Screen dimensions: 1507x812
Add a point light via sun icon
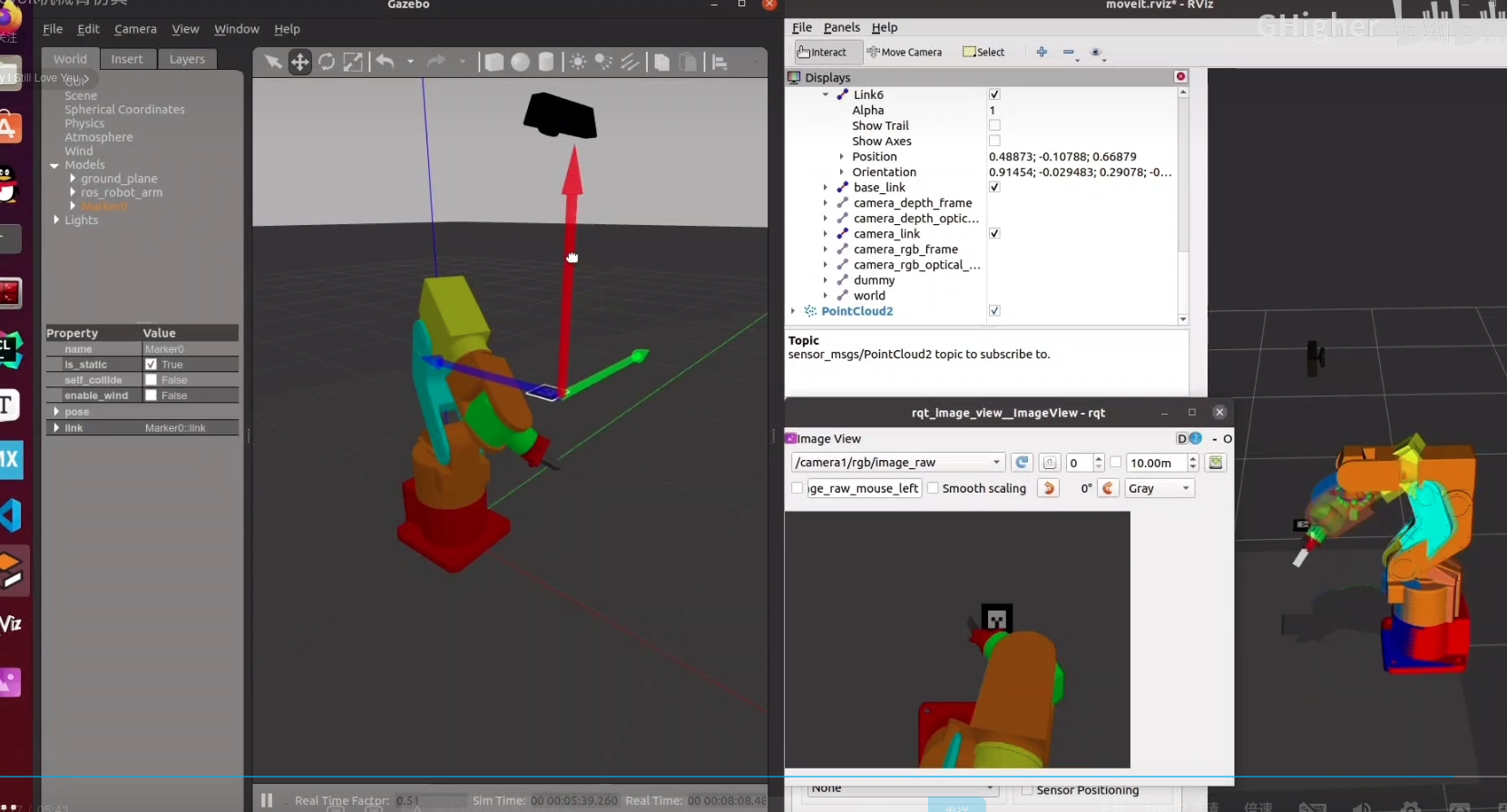point(577,62)
